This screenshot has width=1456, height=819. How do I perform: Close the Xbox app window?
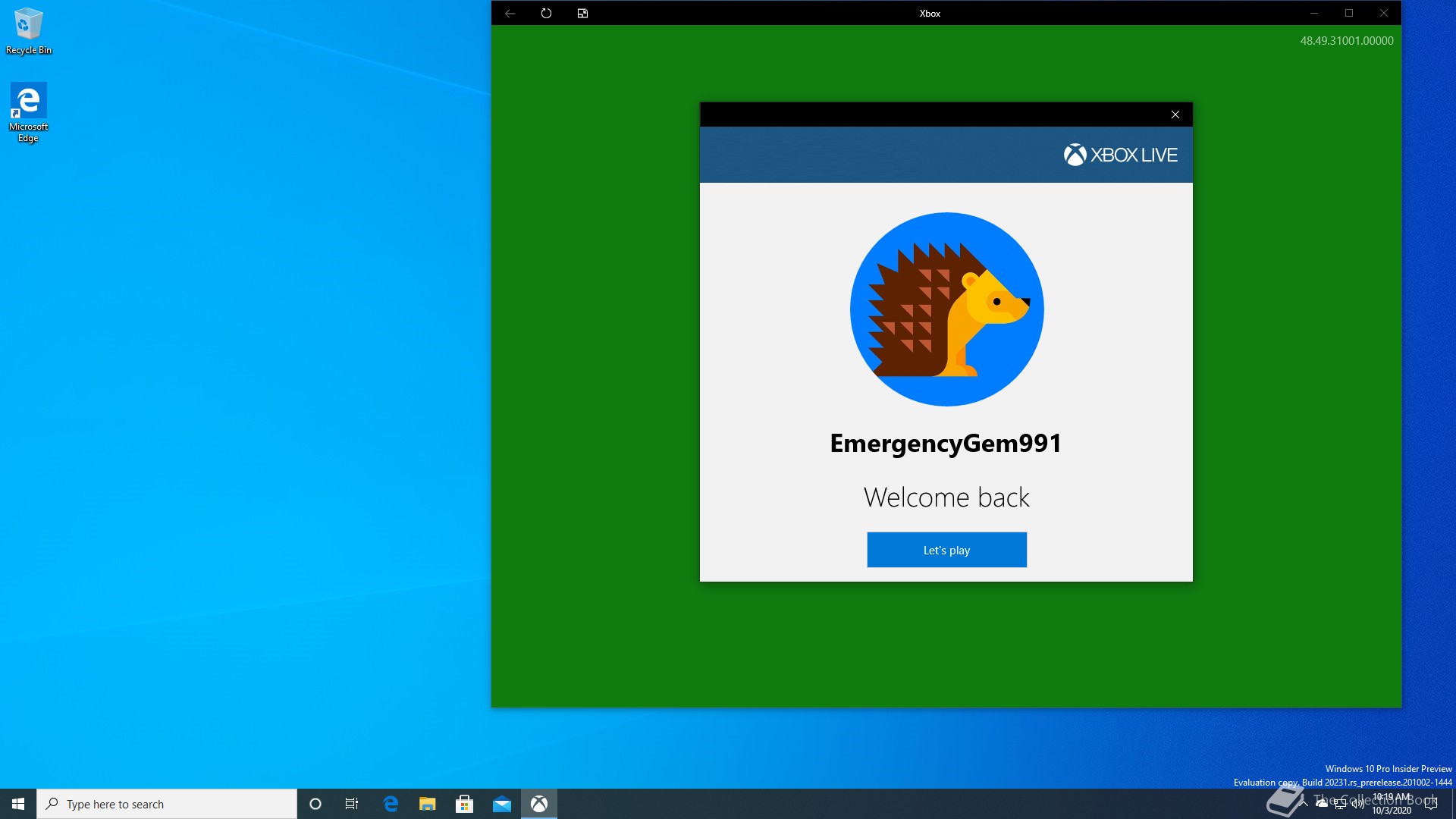click(1384, 13)
